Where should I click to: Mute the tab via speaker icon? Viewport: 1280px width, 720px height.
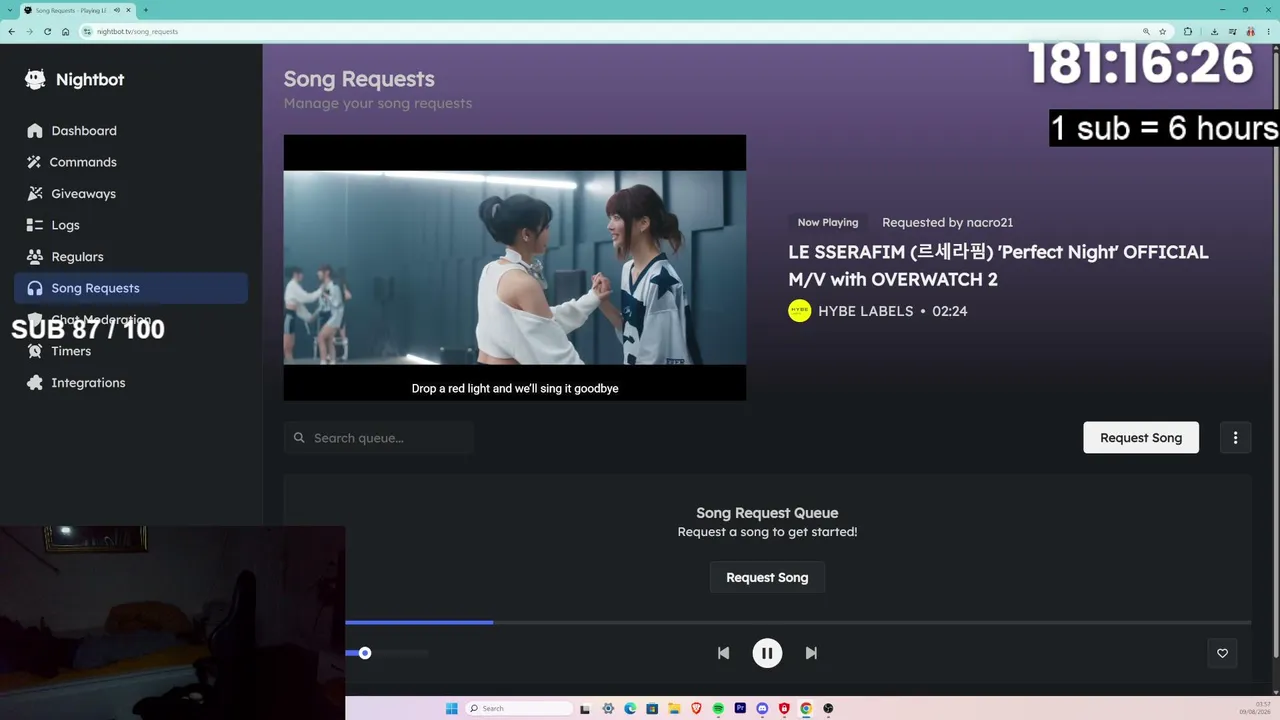coord(117,10)
